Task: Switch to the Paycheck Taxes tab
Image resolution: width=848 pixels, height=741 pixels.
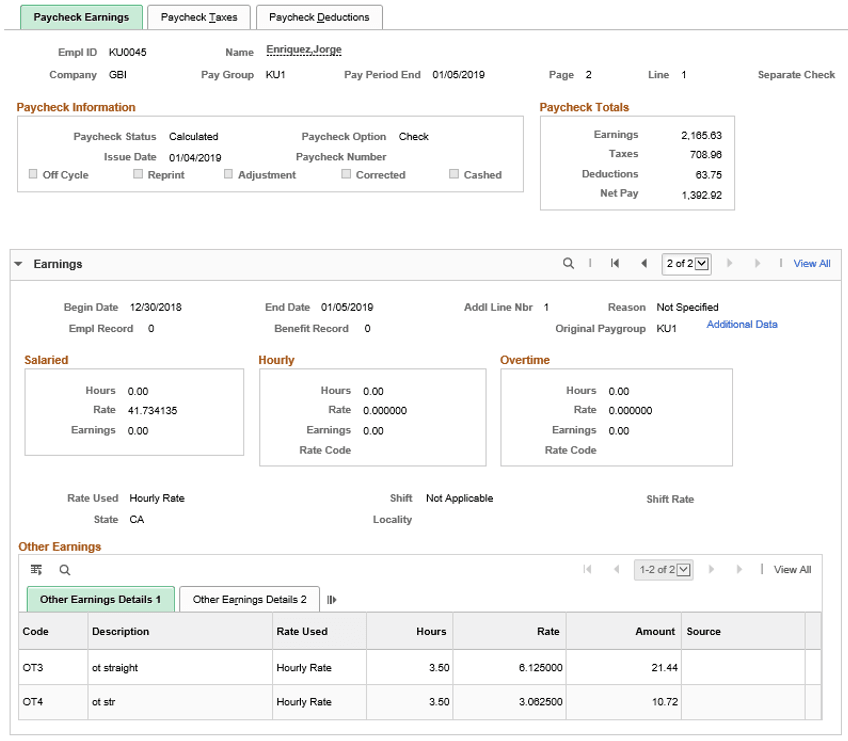Action: [x=199, y=17]
